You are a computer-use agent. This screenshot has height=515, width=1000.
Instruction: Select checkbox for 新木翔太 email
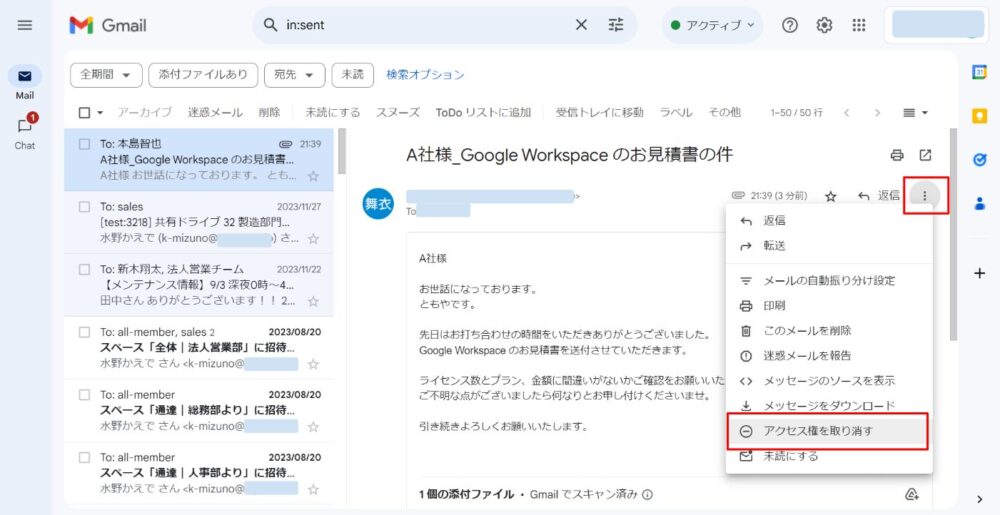tap(84, 269)
